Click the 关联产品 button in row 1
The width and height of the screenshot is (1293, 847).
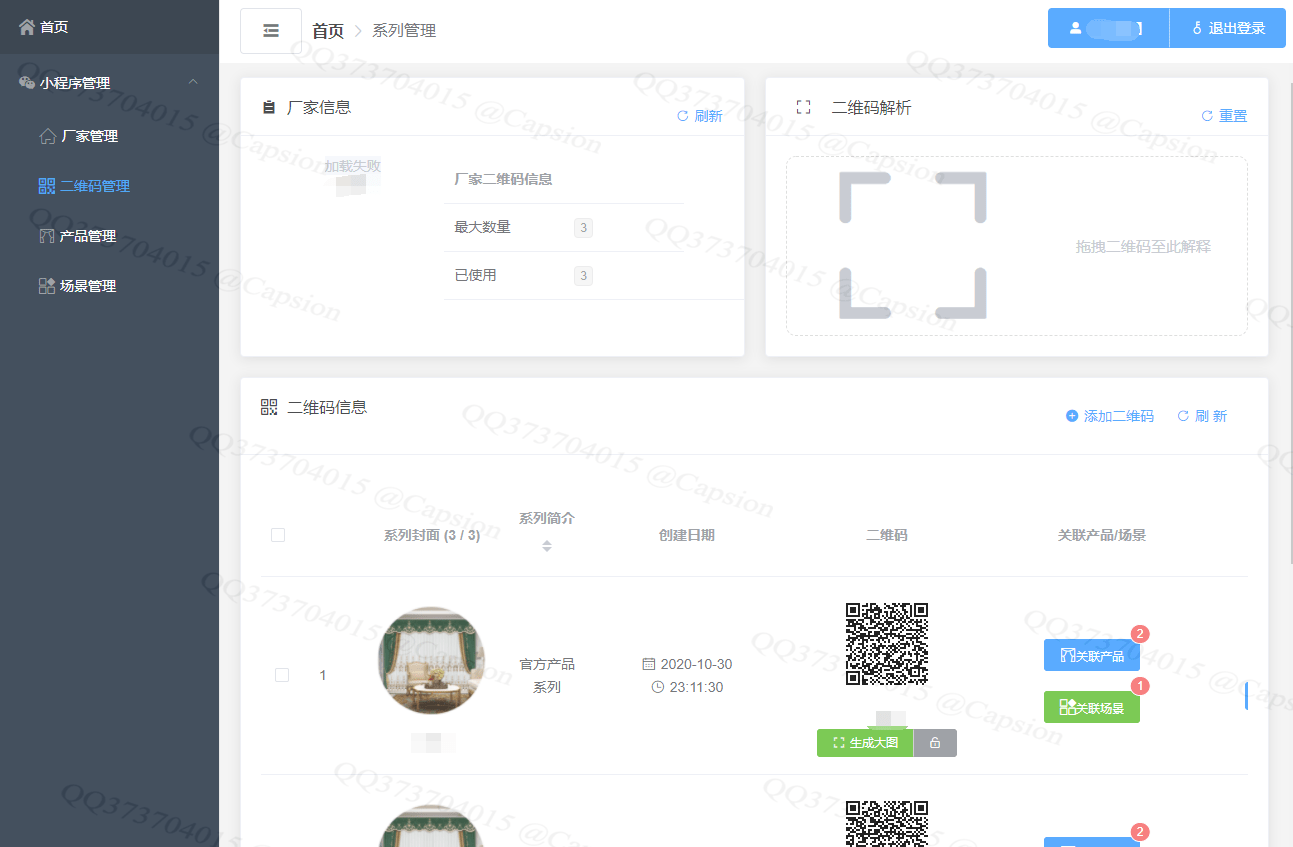[x=1092, y=655]
